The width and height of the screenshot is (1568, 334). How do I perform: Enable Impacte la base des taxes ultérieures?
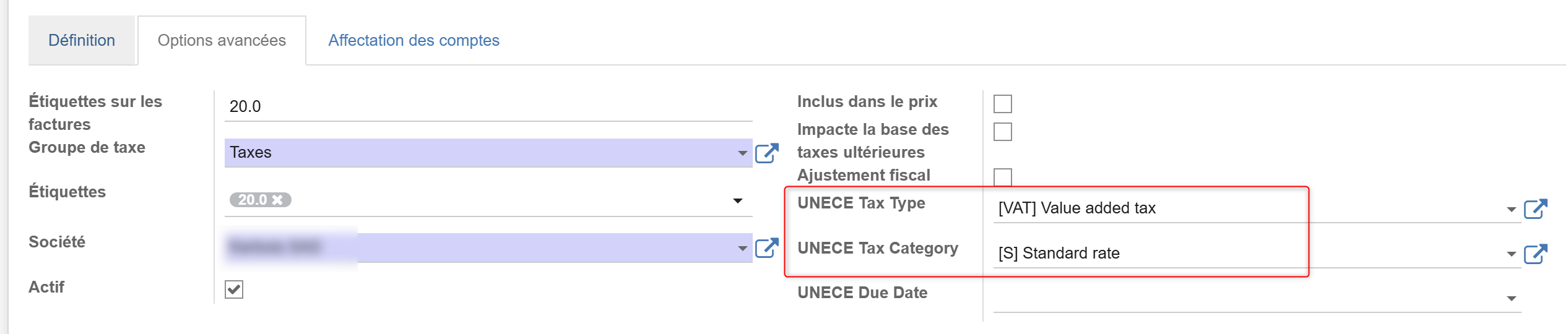tap(1002, 132)
